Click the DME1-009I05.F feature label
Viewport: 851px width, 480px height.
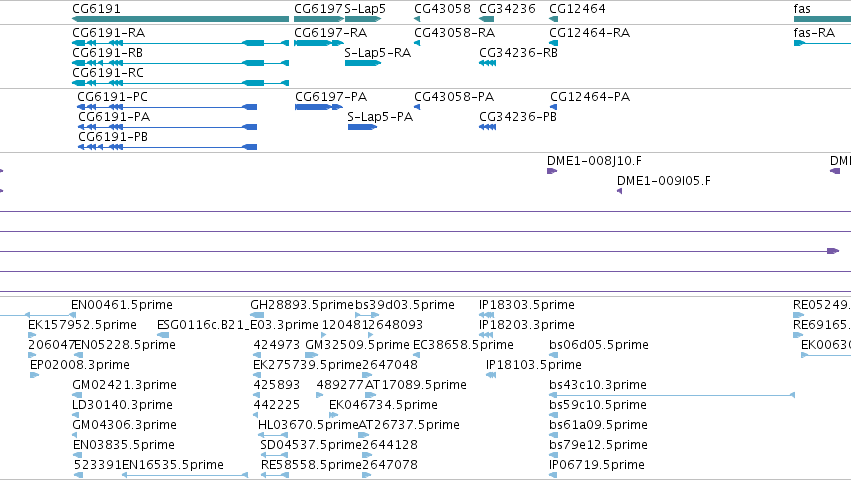pyautogui.click(x=664, y=181)
